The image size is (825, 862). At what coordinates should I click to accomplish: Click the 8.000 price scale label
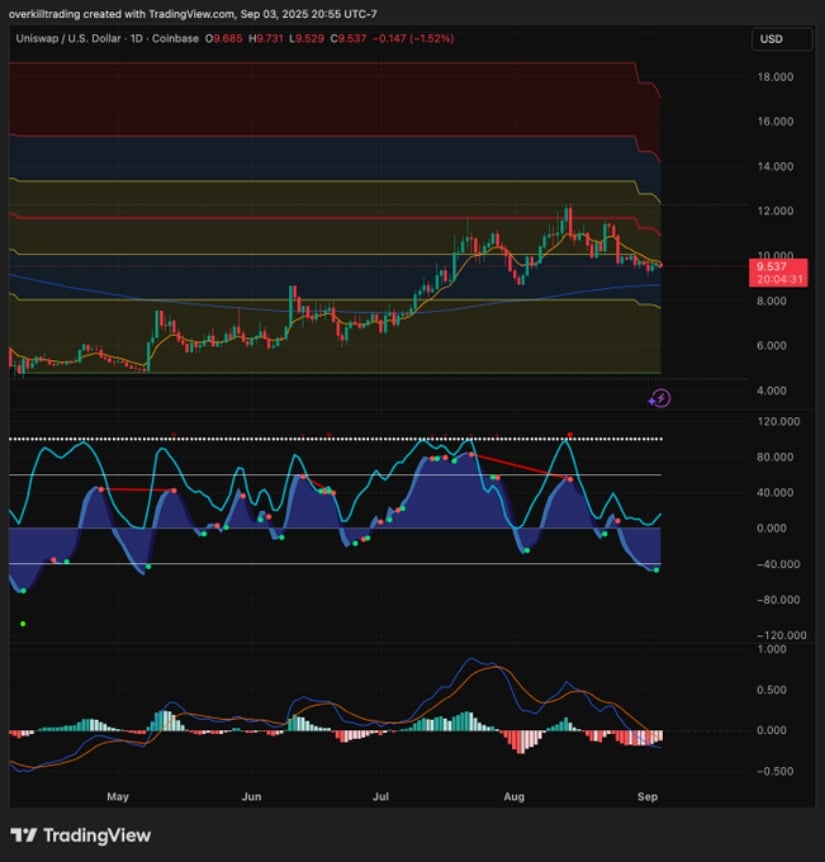tap(772, 301)
